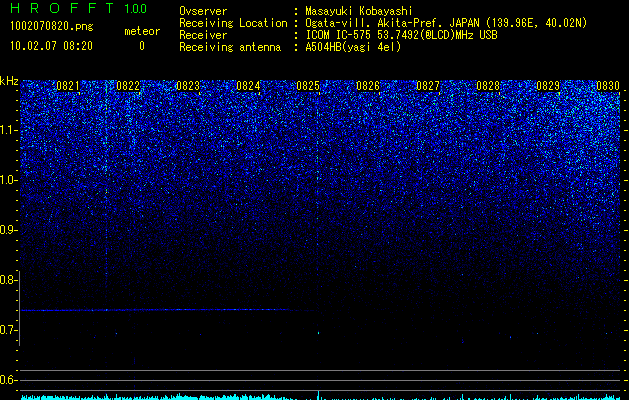Viewport: 629px width, 400px height.
Task: Click the 0.7 frequency axis label
Action: pyautogui.click(x=8, y=330)
